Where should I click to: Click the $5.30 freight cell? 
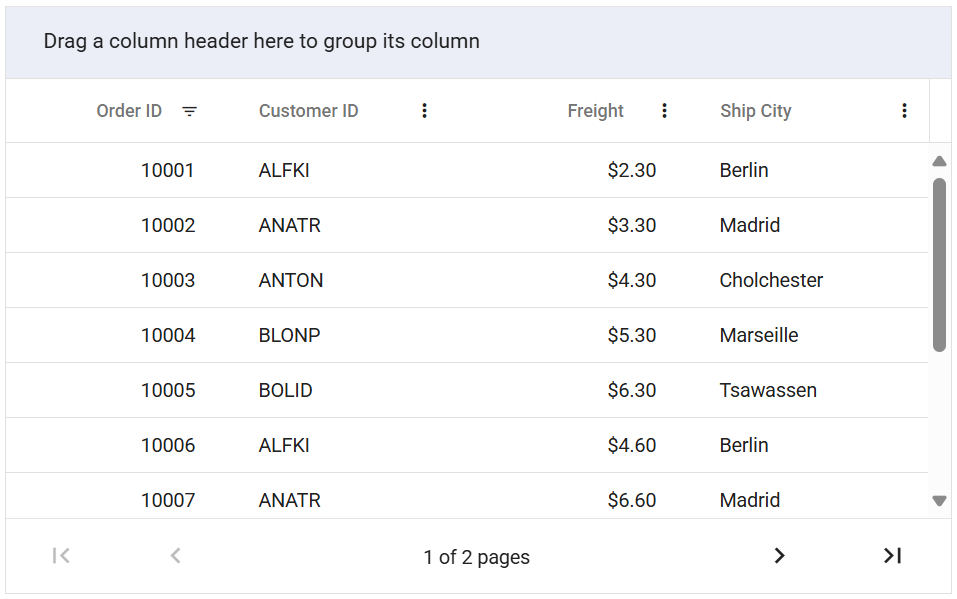click(x=632, y=335)
